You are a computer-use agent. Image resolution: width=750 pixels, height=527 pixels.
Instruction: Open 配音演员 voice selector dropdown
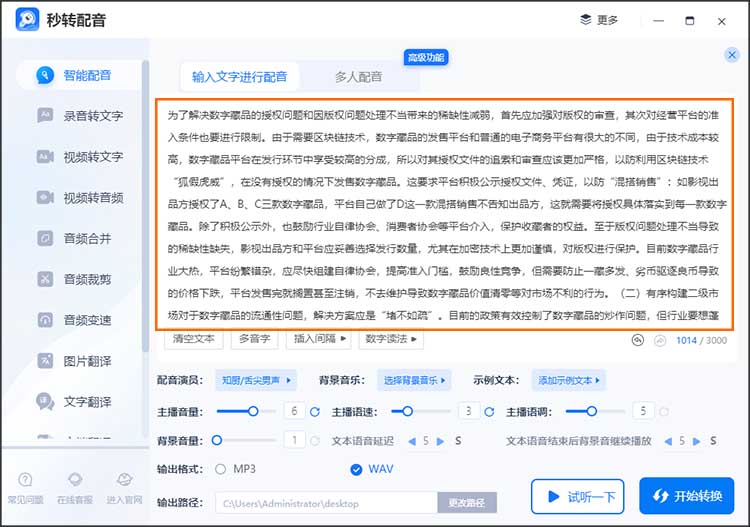tap(256, 380)
